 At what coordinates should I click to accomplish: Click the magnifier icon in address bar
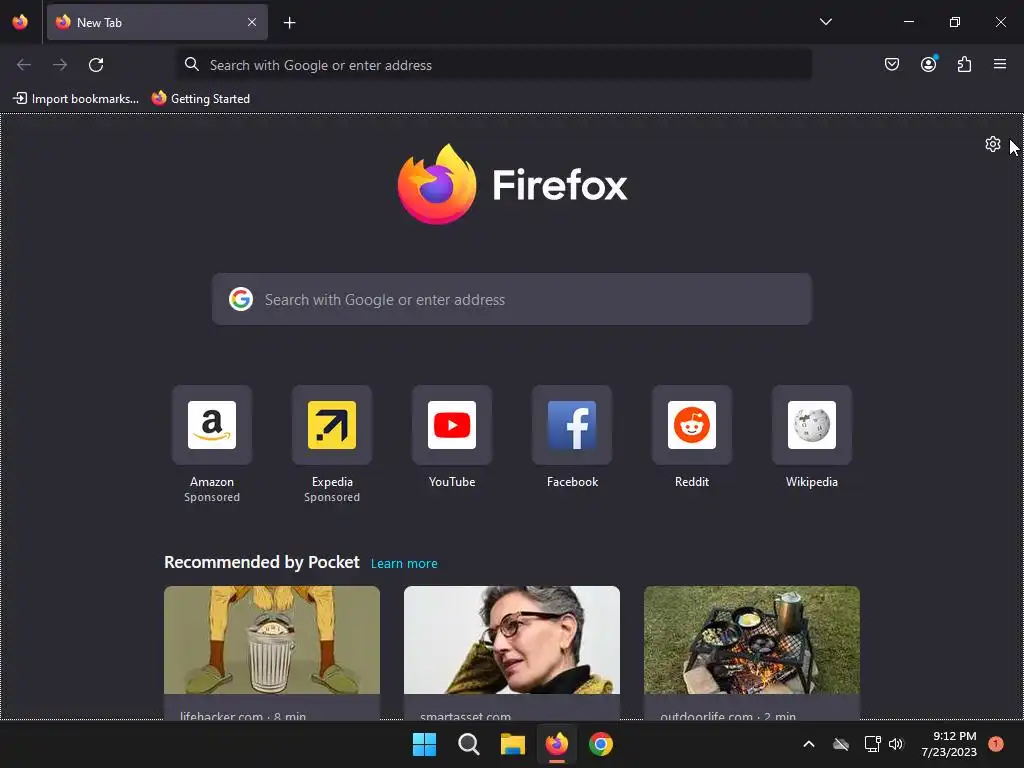pyautogui.click(x=191, y=64)
